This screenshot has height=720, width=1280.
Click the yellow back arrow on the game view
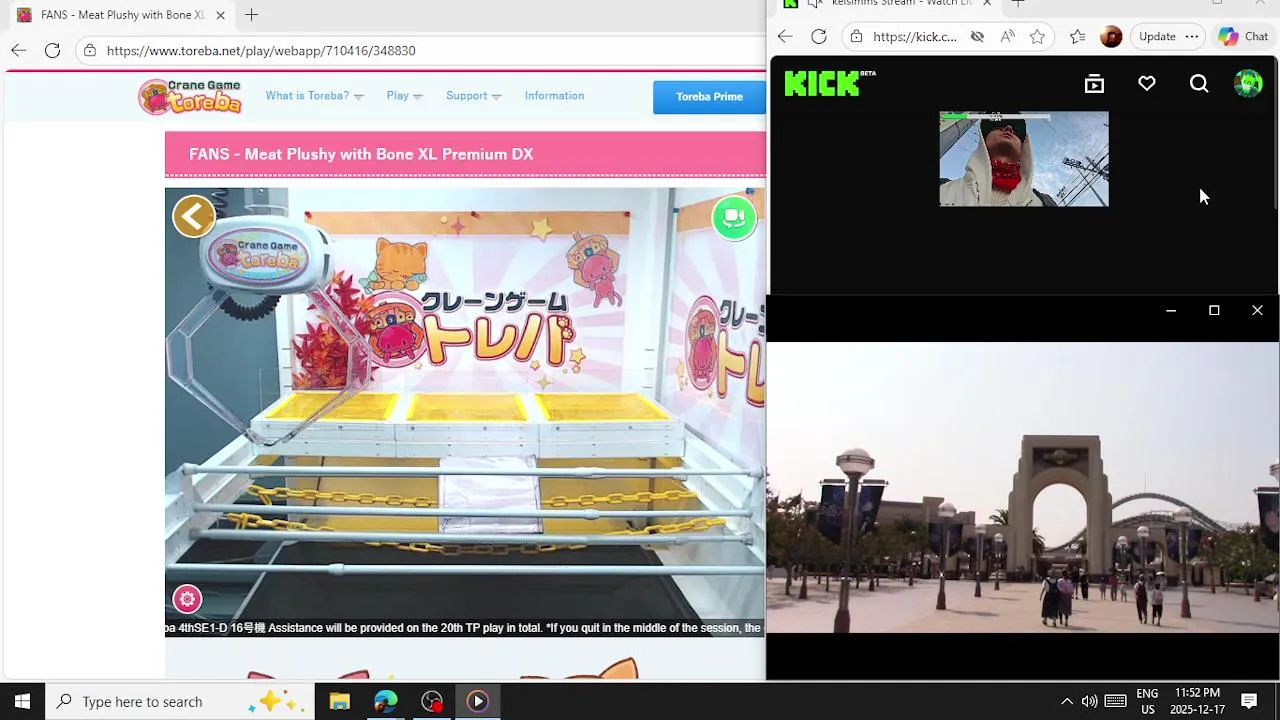(x=194, y=216)
